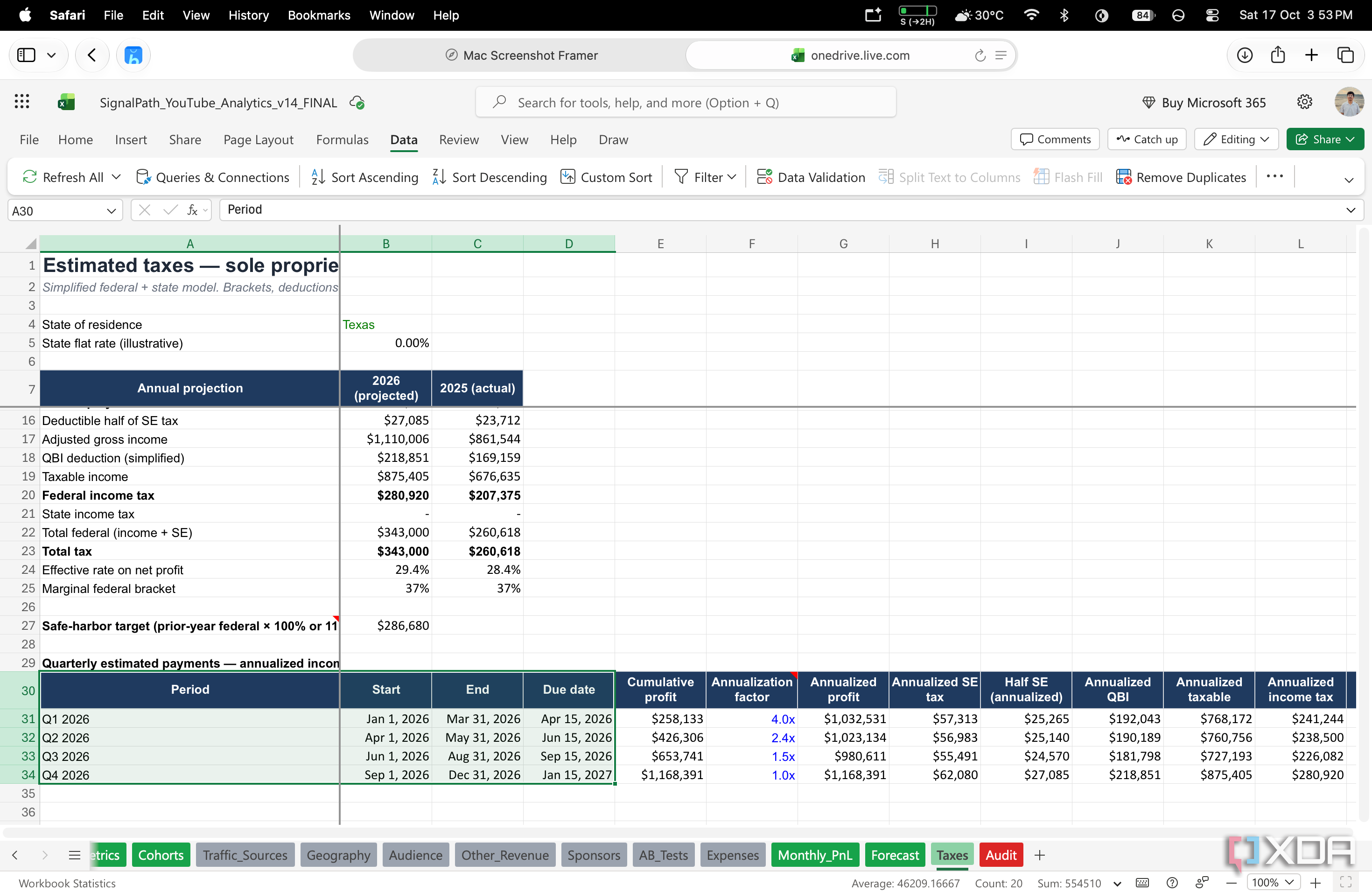Expand the Refresh All dropdown arrow
1372x892 pixels.
pos(117,177)
